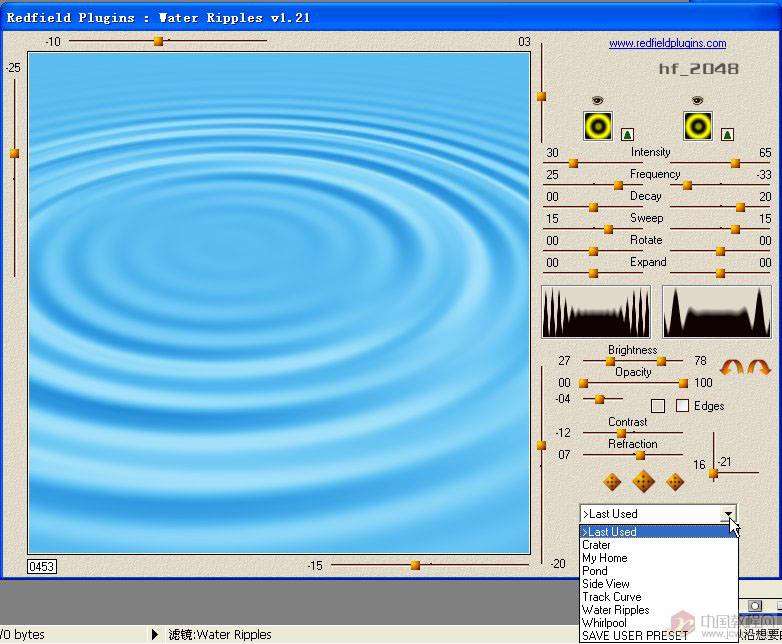Choose the Water Ripples preset

pos(658,610)
